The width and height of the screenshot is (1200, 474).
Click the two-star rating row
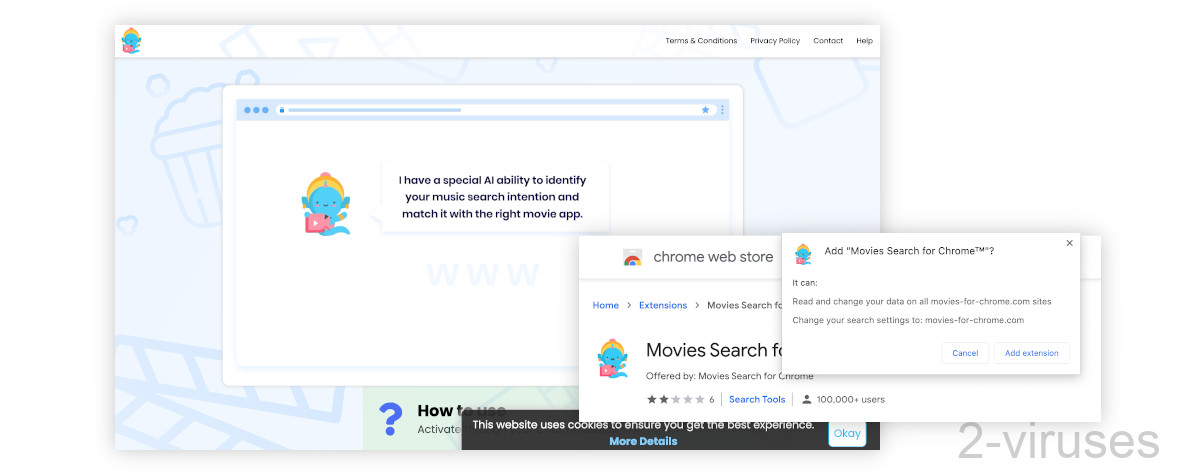click(x=675, y=399)
